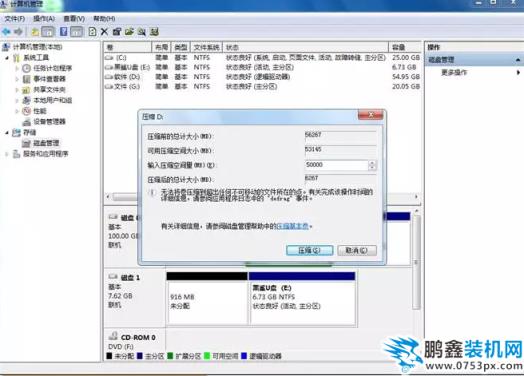Viewport: 524px width, 376px height.
Task: Click the Refresh toolbar icon
Action: pyautogui.click(x=92, y=32)
